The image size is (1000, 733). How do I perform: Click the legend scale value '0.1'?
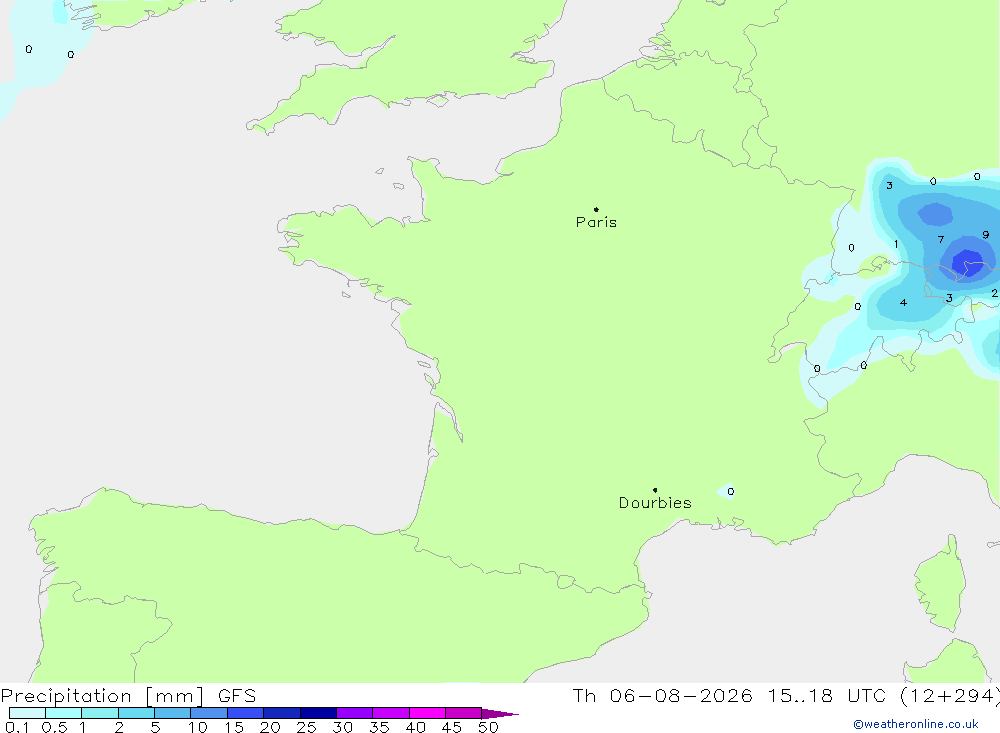17,727
